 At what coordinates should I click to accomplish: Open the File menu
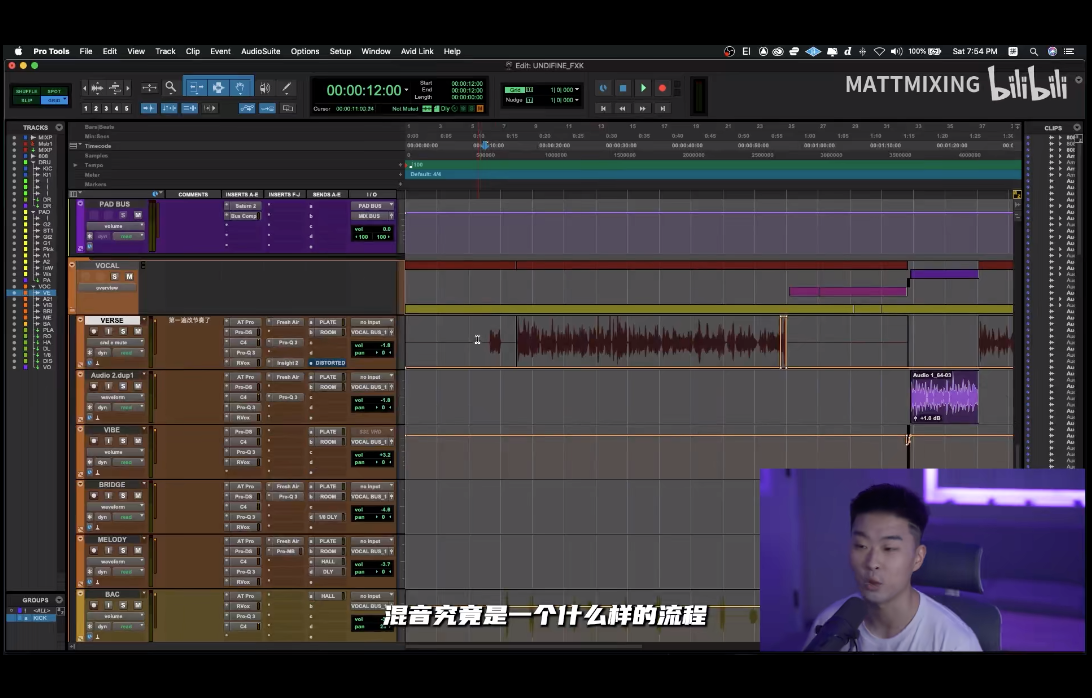click(x=86, y=52)
